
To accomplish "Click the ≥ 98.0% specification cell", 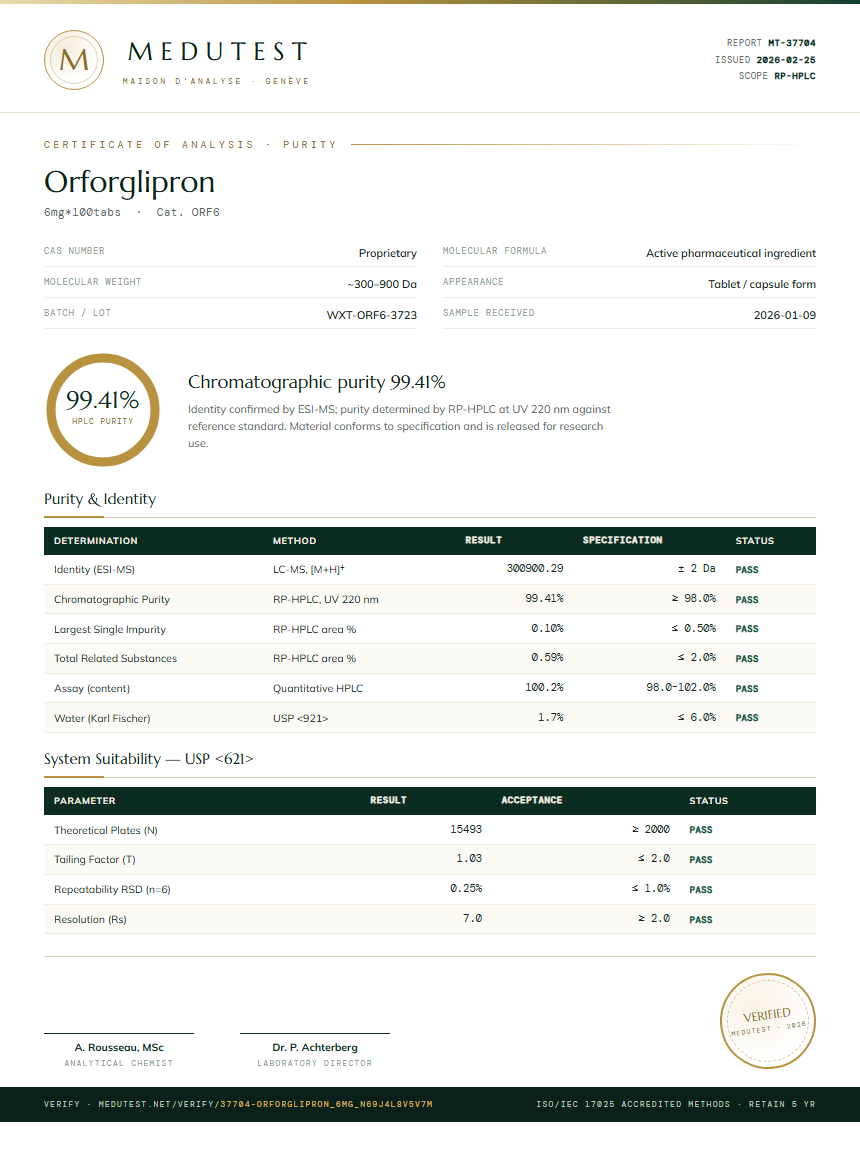I will pos(693,599).
